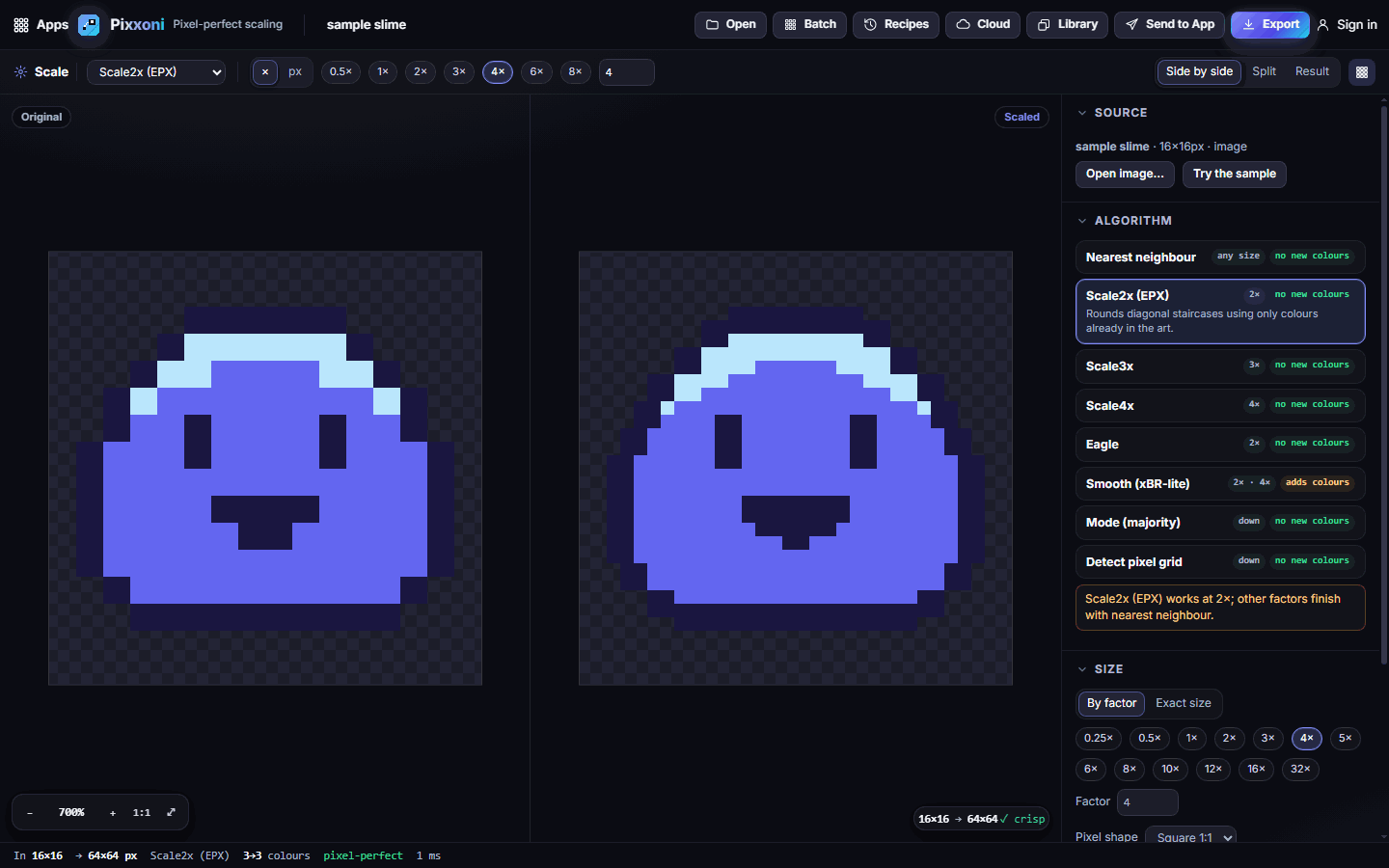Click the Open image... button
Viewport: 1389px width, 868px height.
tap(1125, 175)
